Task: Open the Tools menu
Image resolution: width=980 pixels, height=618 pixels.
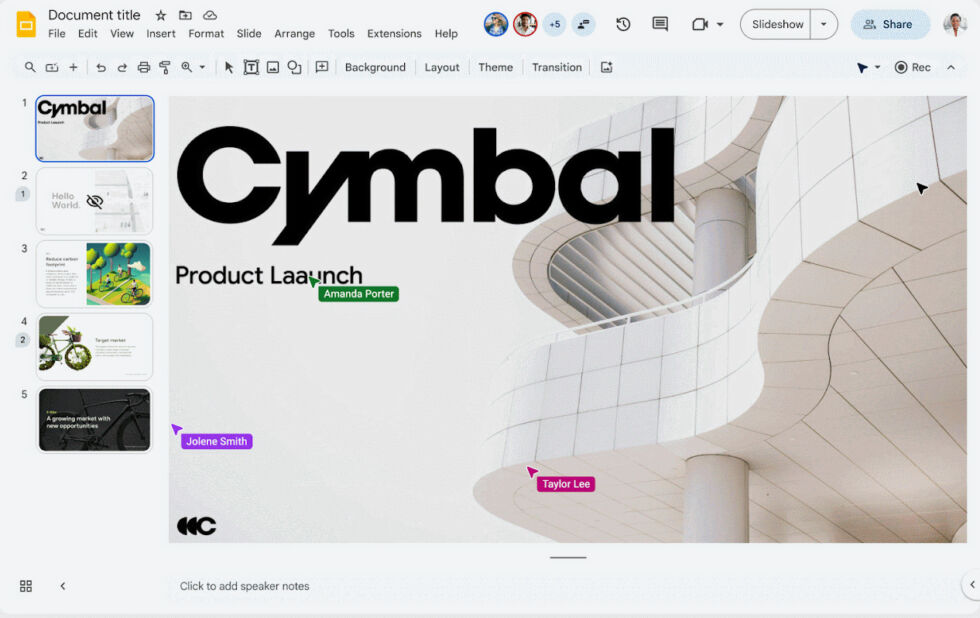Action: tap(341, 33)
